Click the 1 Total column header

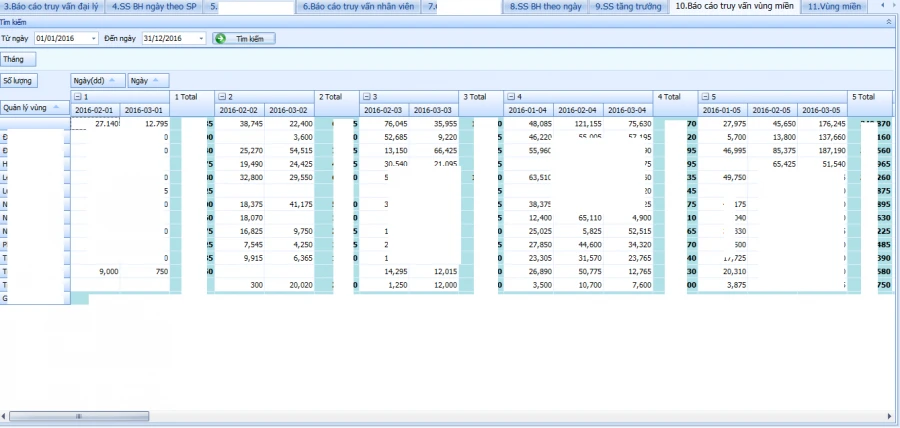(x=192, y=103)
